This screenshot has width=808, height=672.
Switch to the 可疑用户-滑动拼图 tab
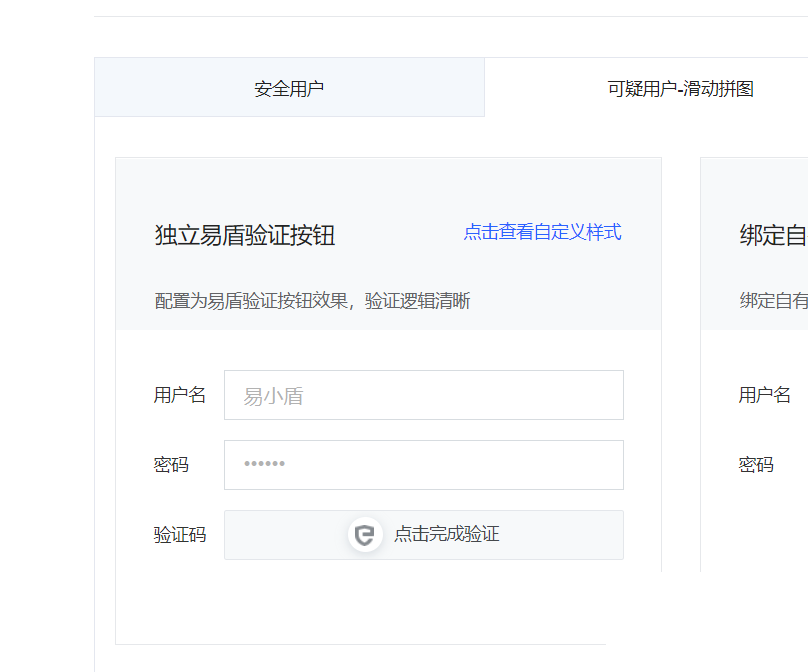click(683, 87)
